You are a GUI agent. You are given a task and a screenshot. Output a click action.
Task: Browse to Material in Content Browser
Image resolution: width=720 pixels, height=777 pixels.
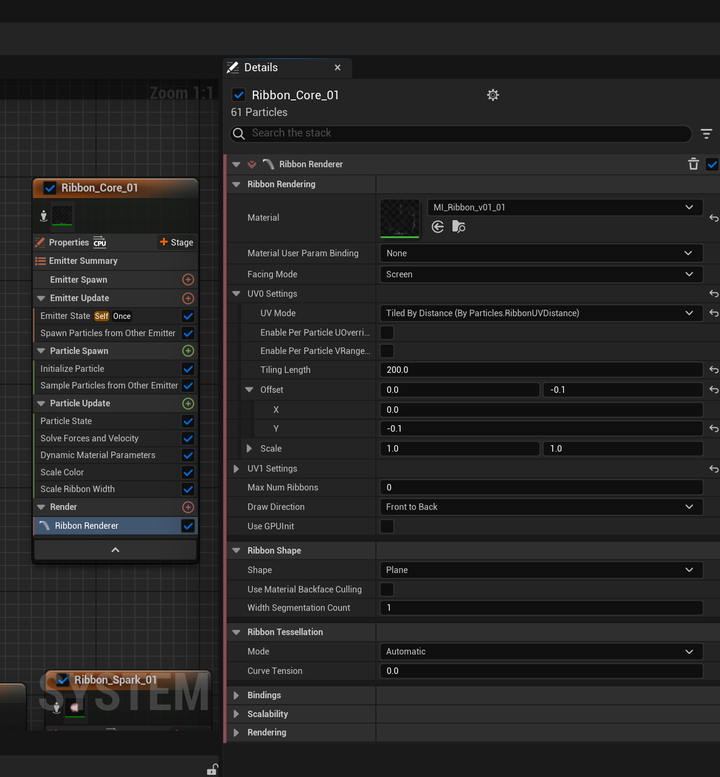(x=458, y=227)
